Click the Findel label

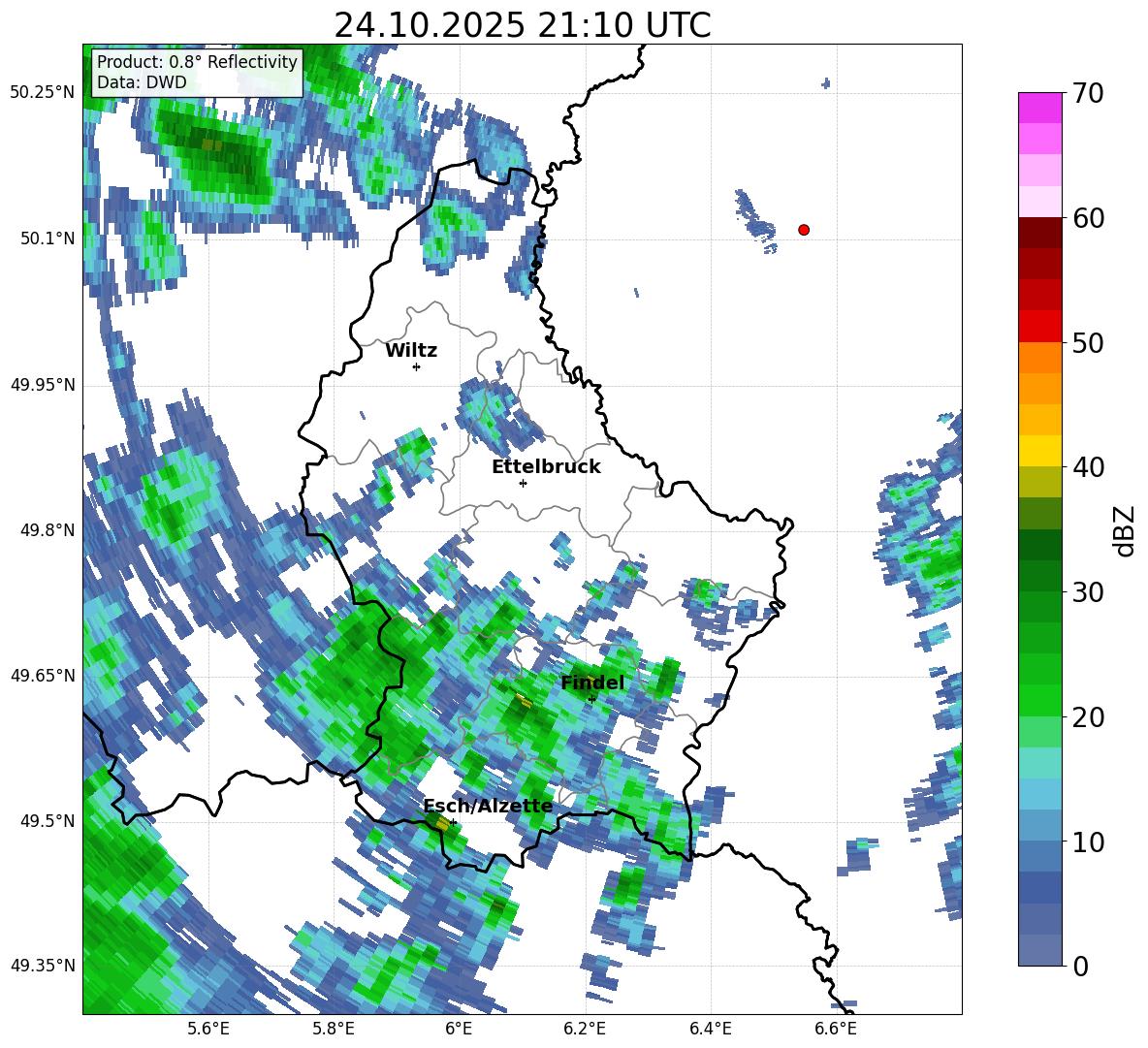[592, 683]
